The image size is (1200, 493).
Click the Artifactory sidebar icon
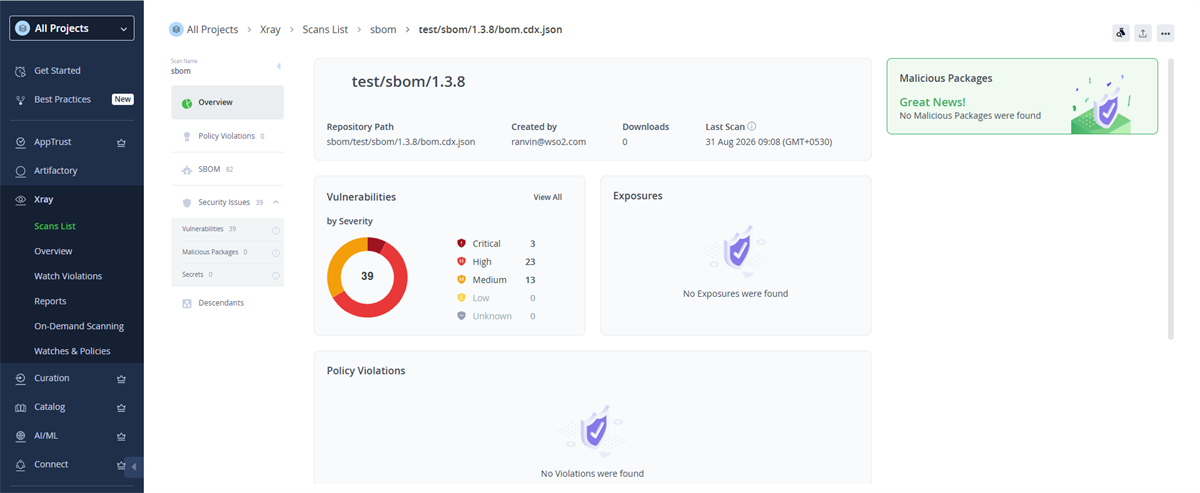pyautogui.click(x=21, y=171)
